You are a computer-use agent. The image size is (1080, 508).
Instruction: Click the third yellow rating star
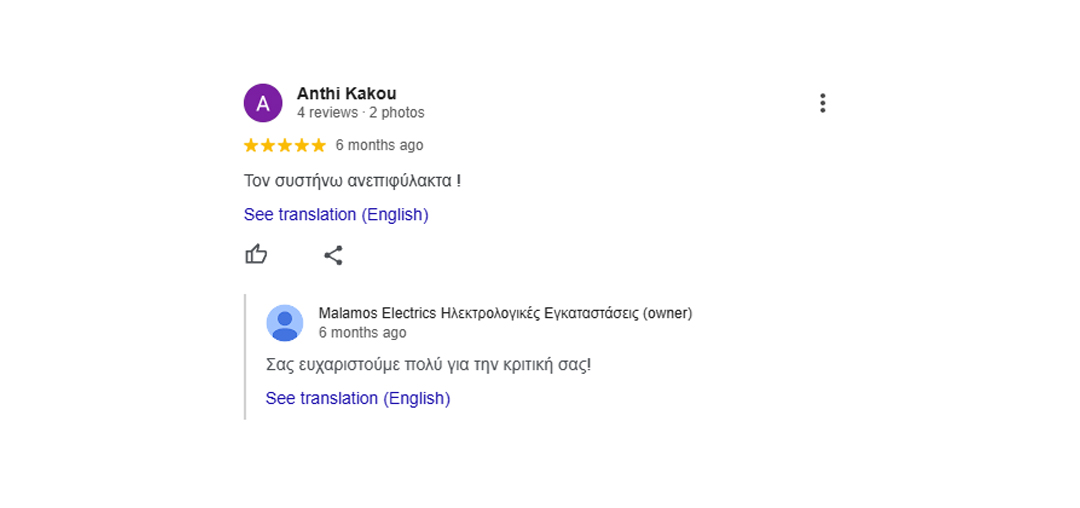tap(284, 145)
